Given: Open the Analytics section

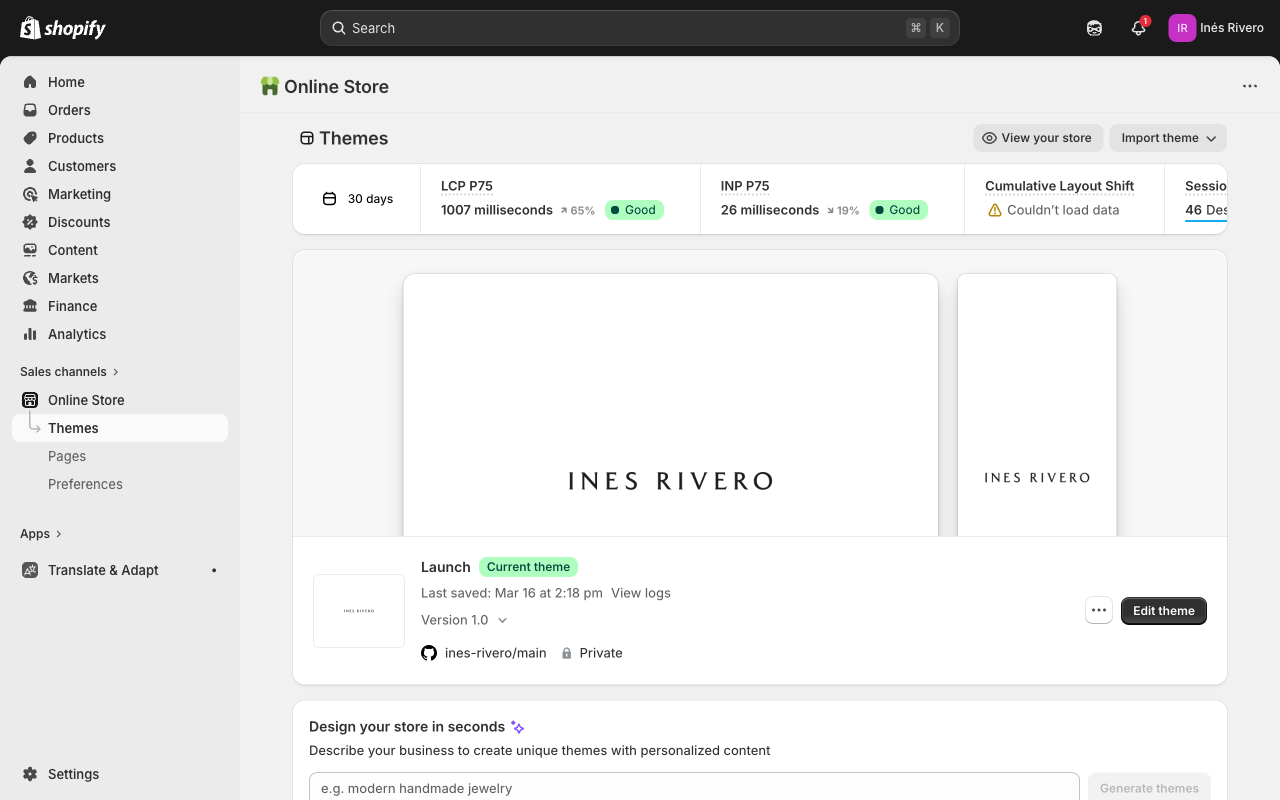Looking at the screenshot, I should tap(76, 334).
